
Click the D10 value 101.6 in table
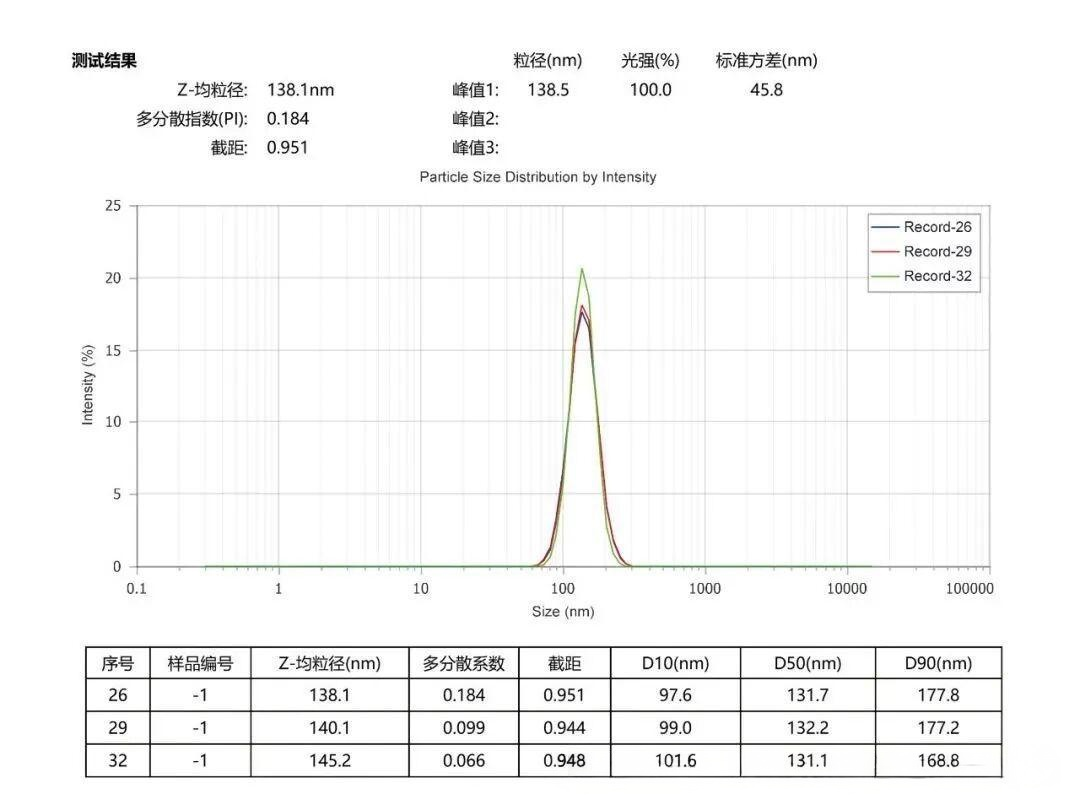pyautogui.click(x=675, y=761)
